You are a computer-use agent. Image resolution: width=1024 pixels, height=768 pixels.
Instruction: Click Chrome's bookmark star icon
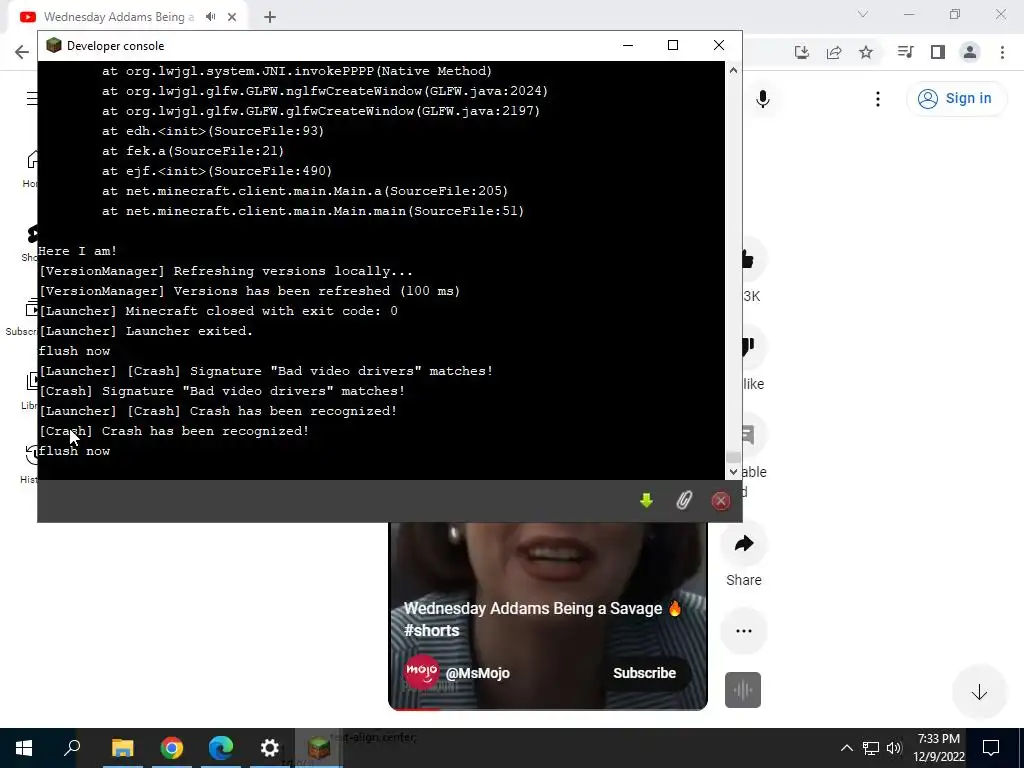pos(865,52)
